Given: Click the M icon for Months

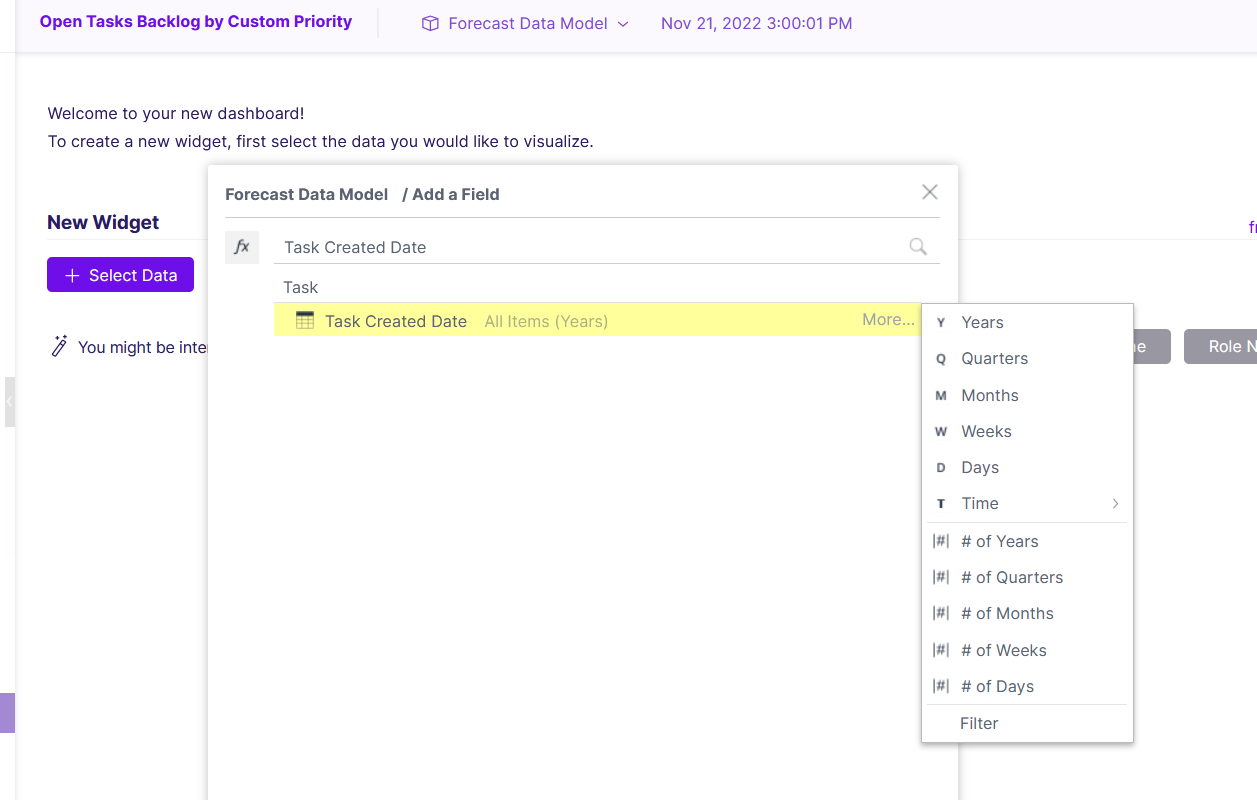Looking at the screenshot, I should tap(941, 396).
